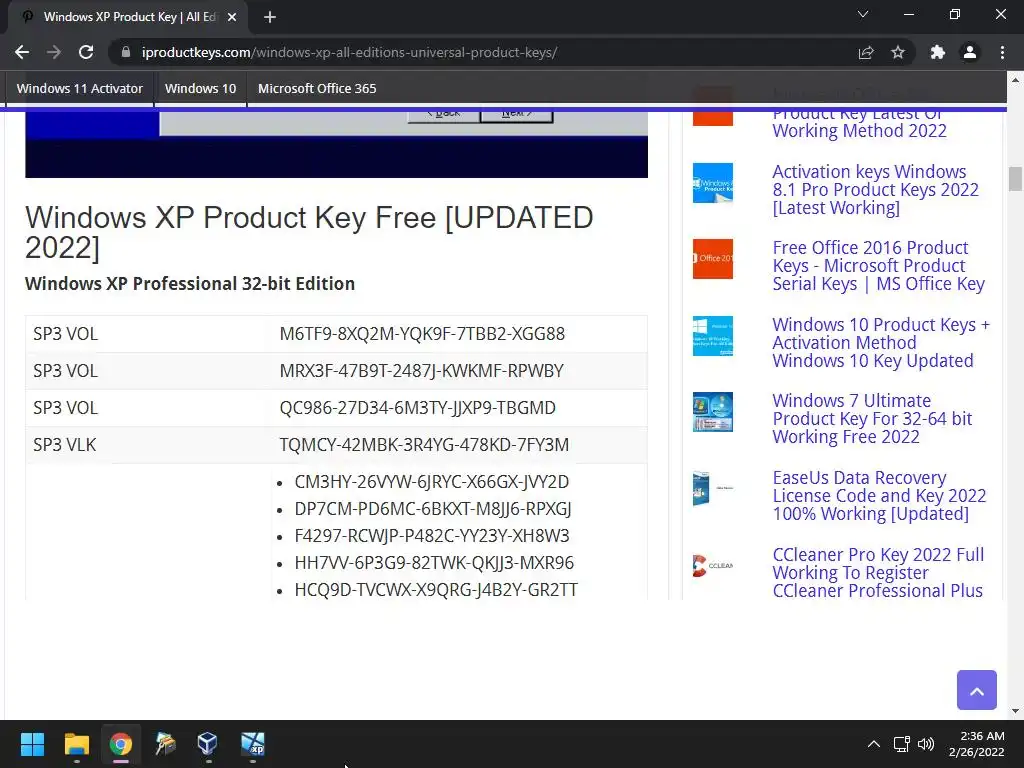Image resolution: width=1024 pixels, height=768 pixels.
Task: Close the Windows XP Product Key tab
Action: coord(232,17)
